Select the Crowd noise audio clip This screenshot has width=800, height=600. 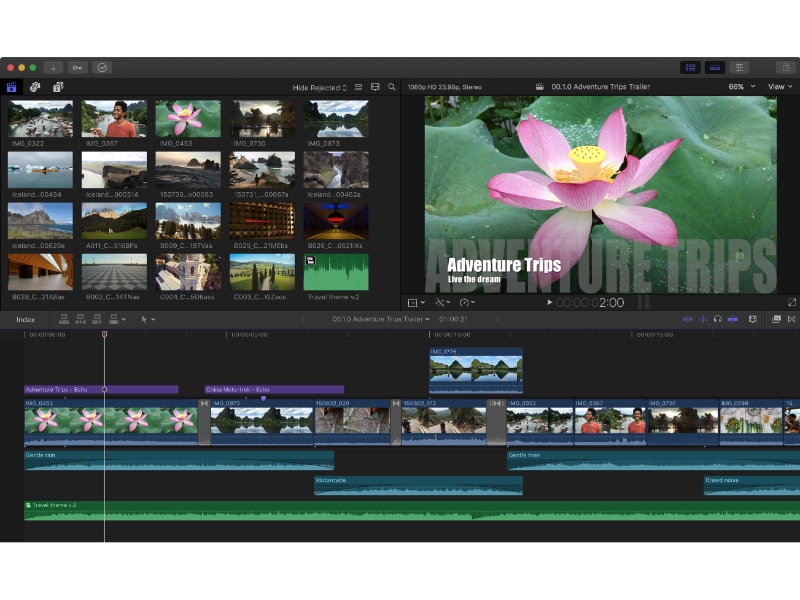pyautogui.click(x=752, y=486)
